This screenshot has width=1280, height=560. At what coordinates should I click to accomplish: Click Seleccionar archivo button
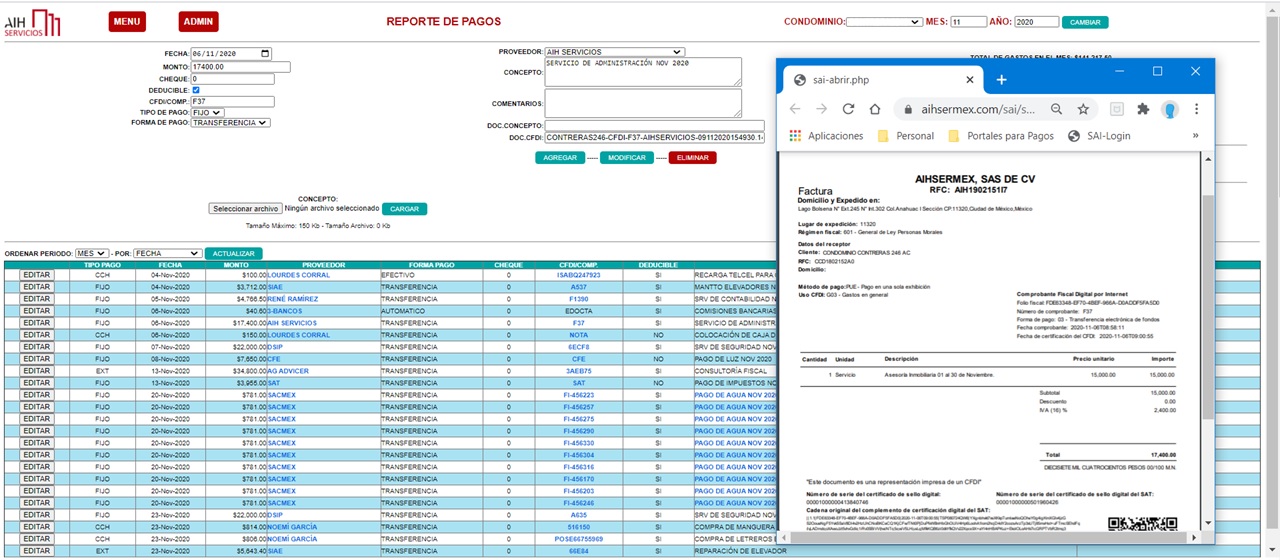coord(245,209)
